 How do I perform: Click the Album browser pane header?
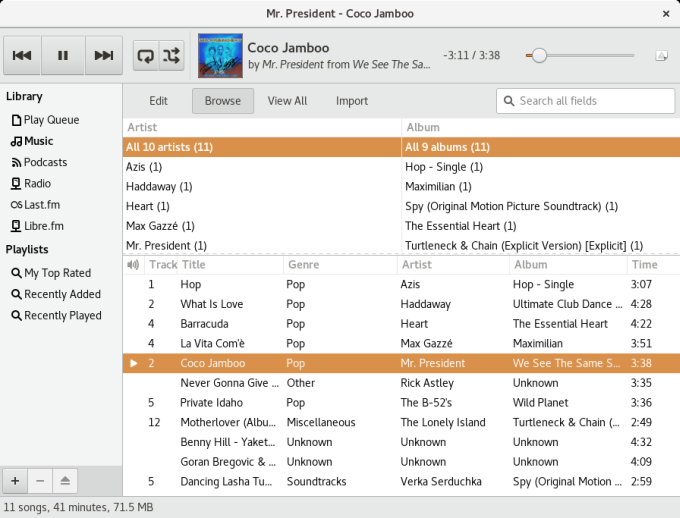tap(541, 128)
